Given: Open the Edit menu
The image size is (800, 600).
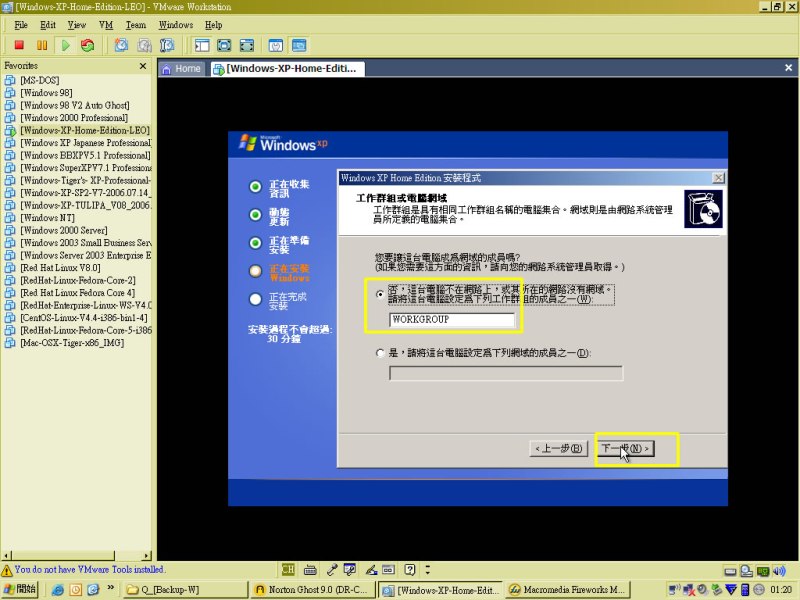Looking at the screenshot, I should (x=47, y=25).
